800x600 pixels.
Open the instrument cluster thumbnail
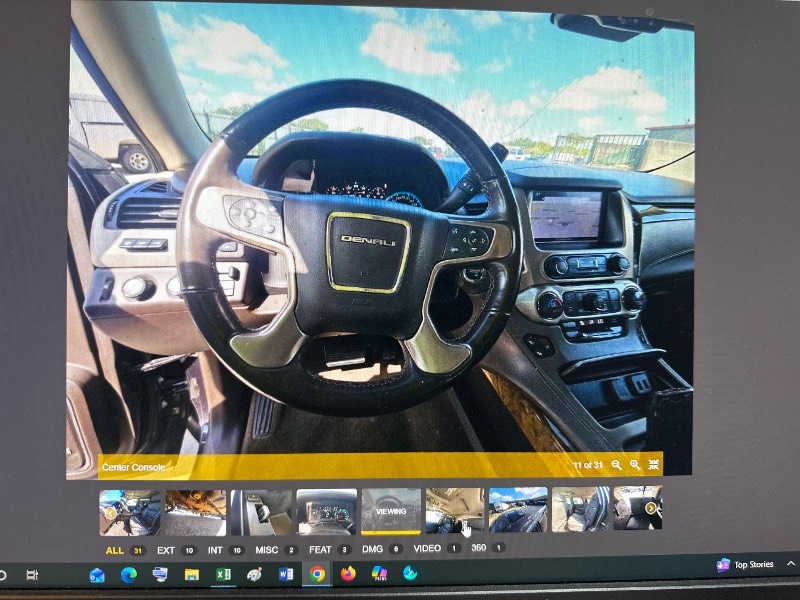pos(327,512)
